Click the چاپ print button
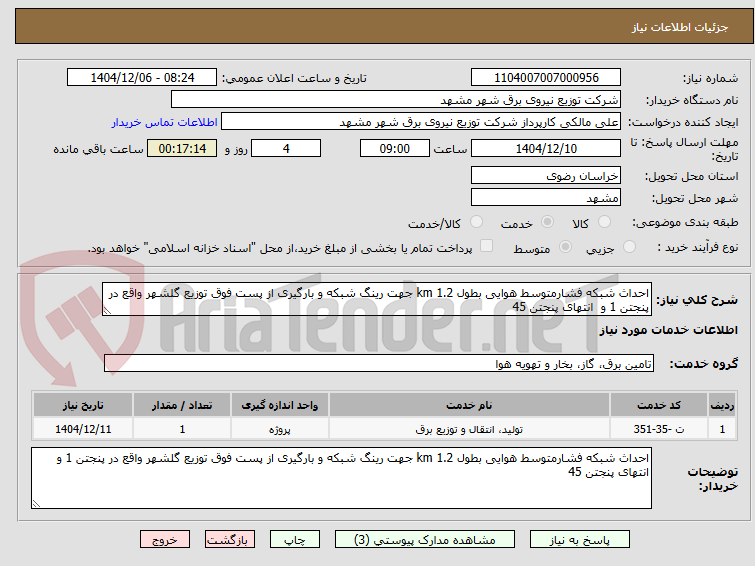755x566 pixels. (295, 540)
